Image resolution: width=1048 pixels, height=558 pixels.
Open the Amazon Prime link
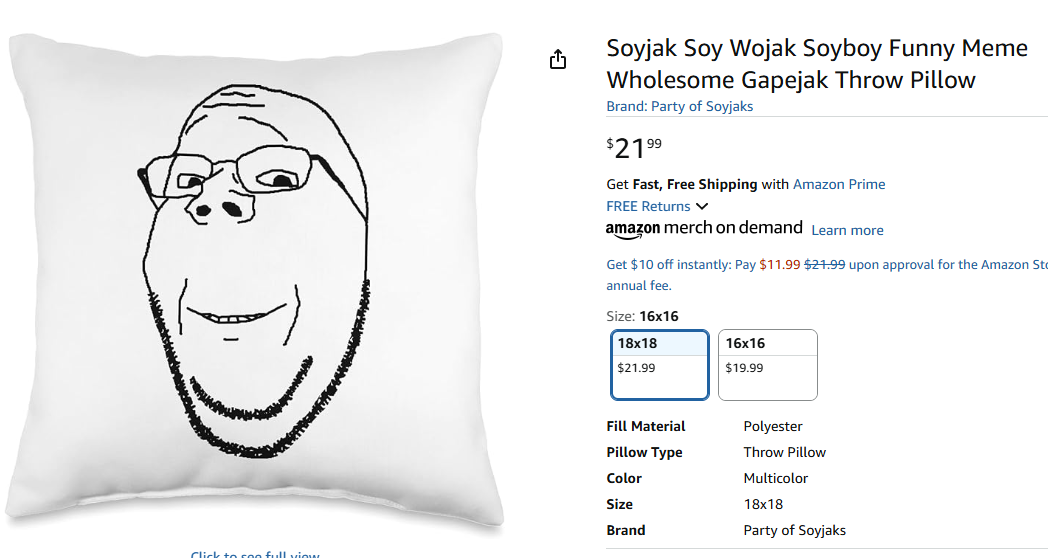tap(838, 184)
